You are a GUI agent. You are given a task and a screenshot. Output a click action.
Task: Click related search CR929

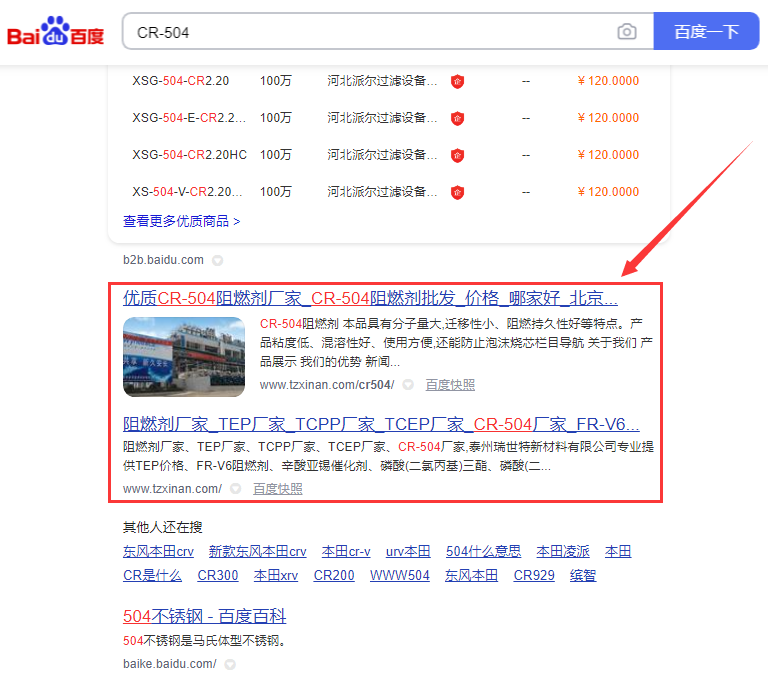[534, 575]
